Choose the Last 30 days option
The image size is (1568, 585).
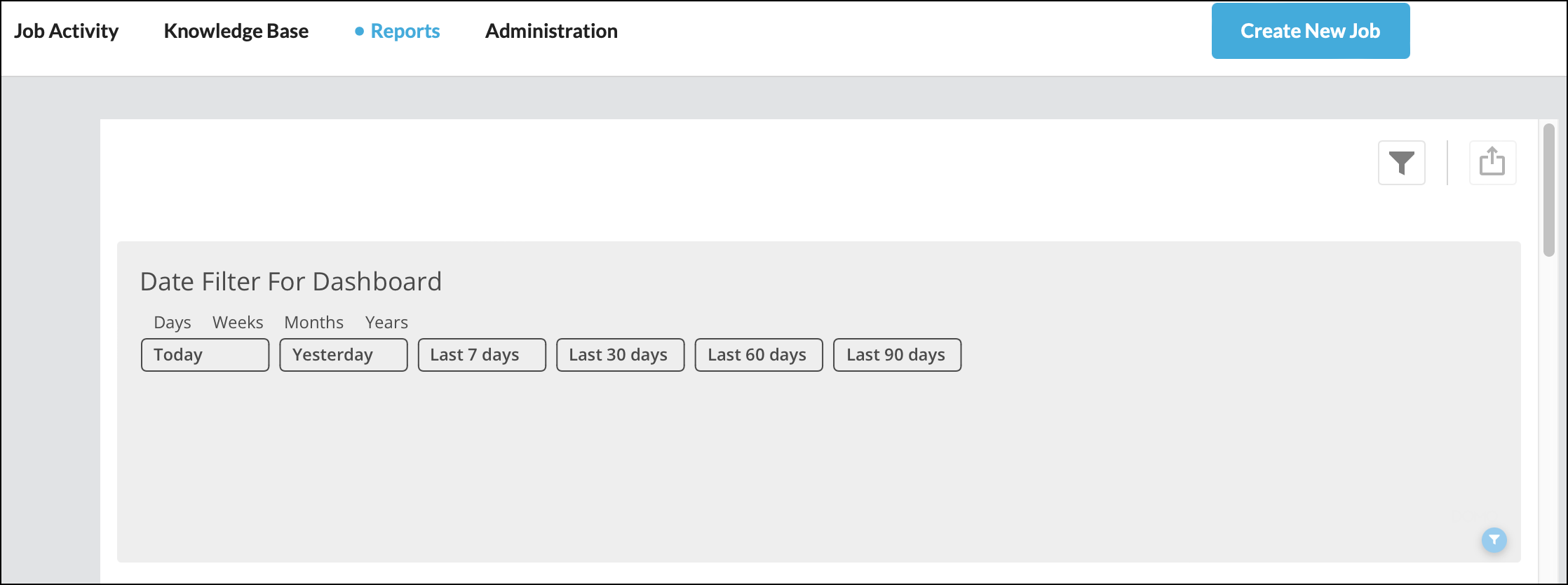point(620,355)
